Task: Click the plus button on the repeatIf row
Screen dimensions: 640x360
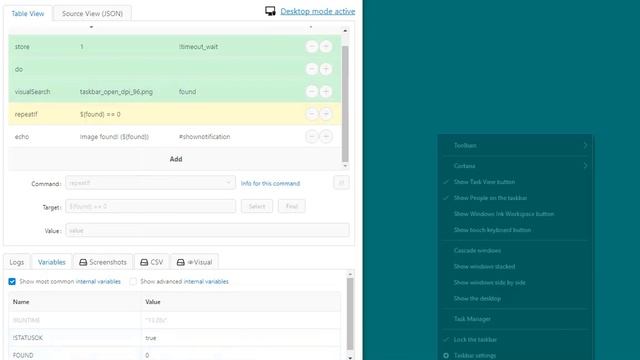Action: click(326, 114)
